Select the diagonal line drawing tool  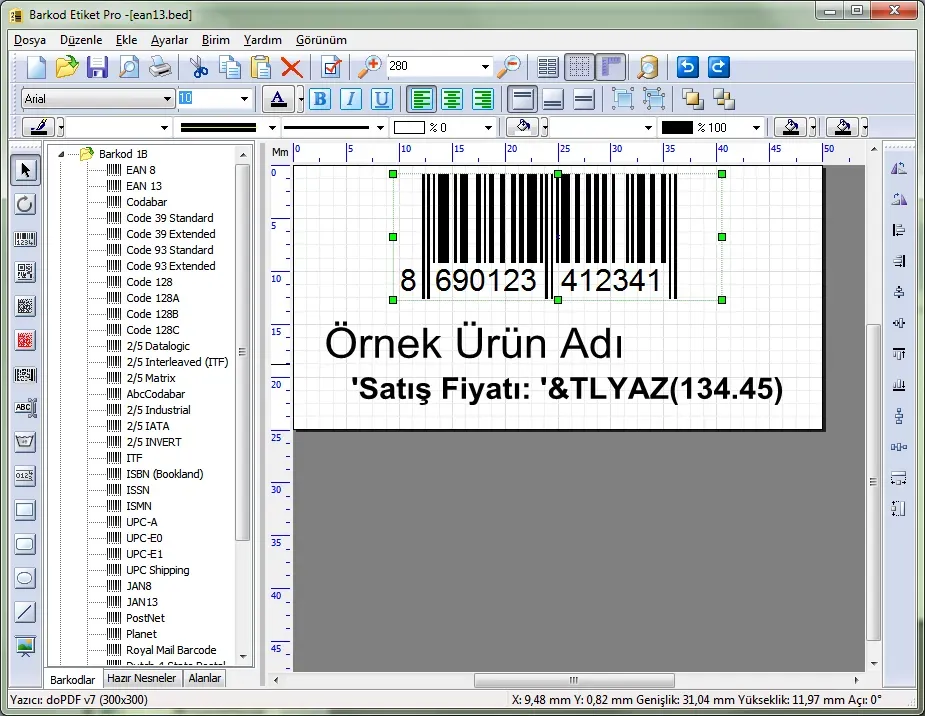click(x=25, y=612)
